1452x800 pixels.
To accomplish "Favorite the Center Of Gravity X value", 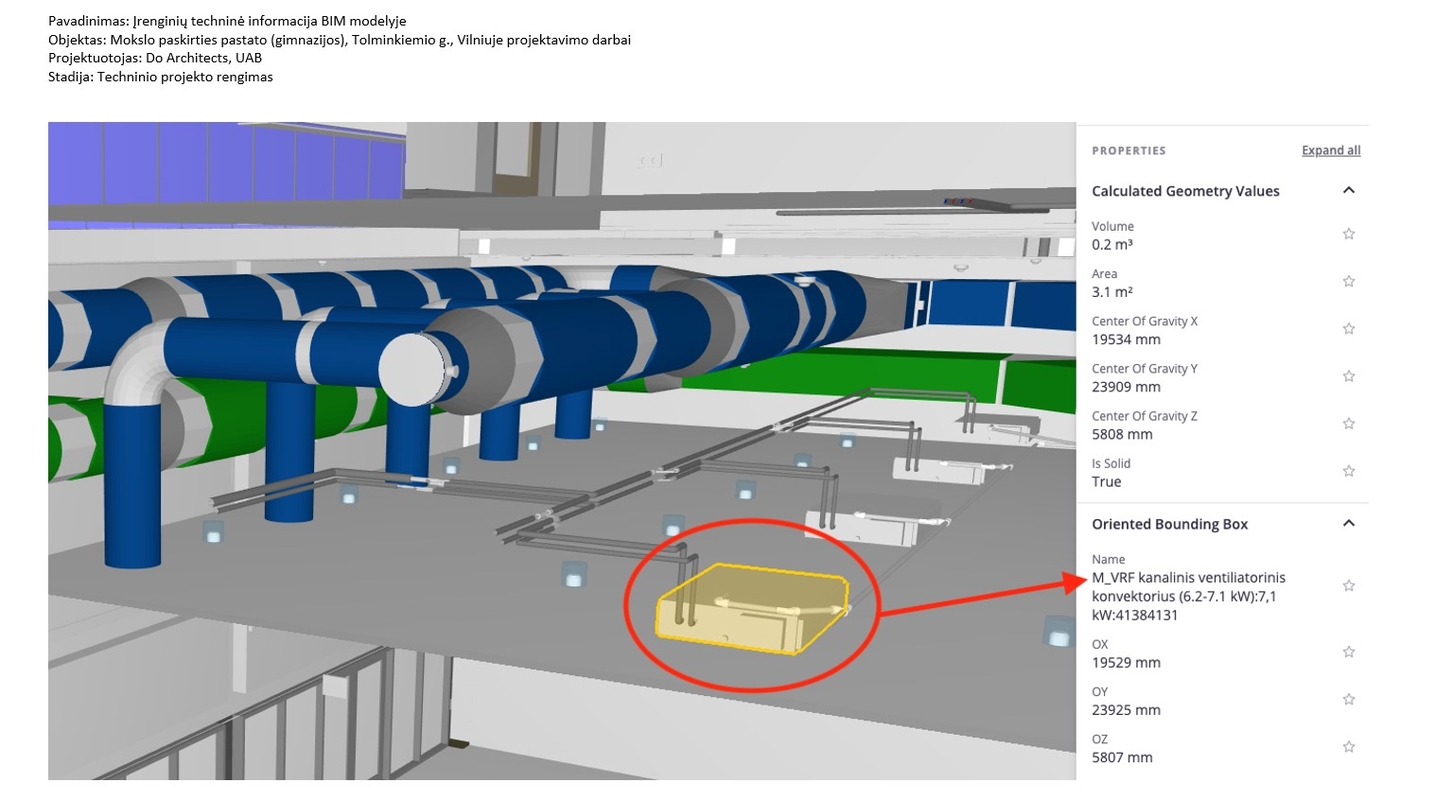I will 1348,329.
